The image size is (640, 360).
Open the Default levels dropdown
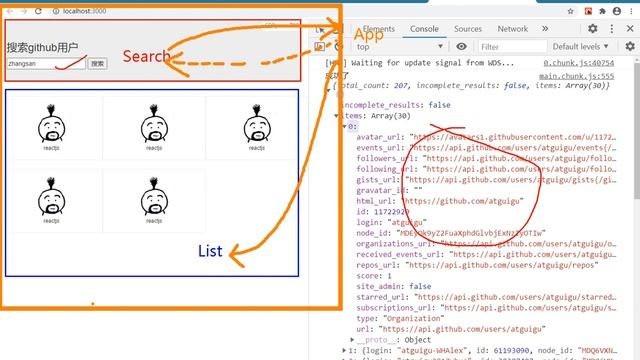click(580, 47)
